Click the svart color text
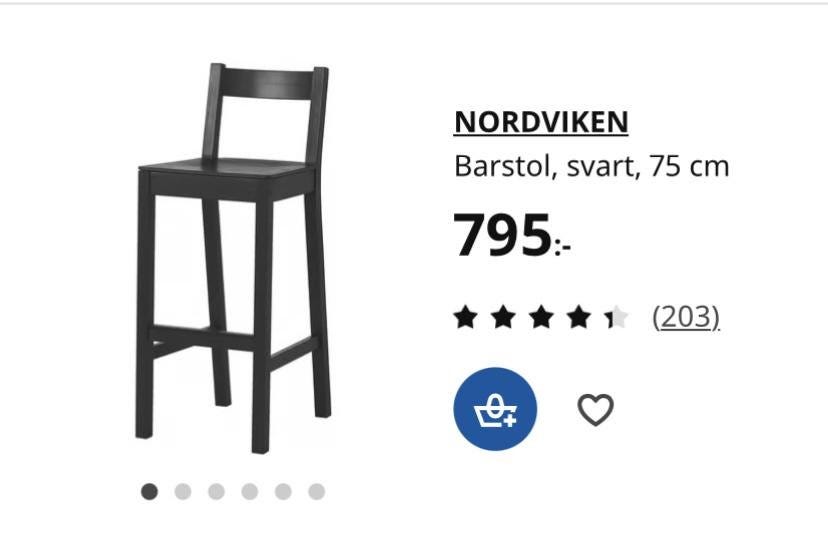The image size is (828, 533). pyautogui.click(x=604, y=167)
